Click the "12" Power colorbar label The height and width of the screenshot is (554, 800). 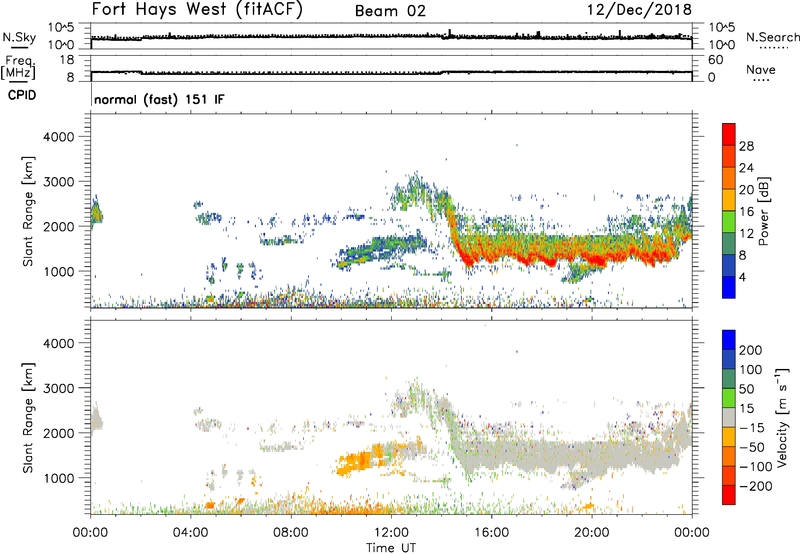point(746,234)
